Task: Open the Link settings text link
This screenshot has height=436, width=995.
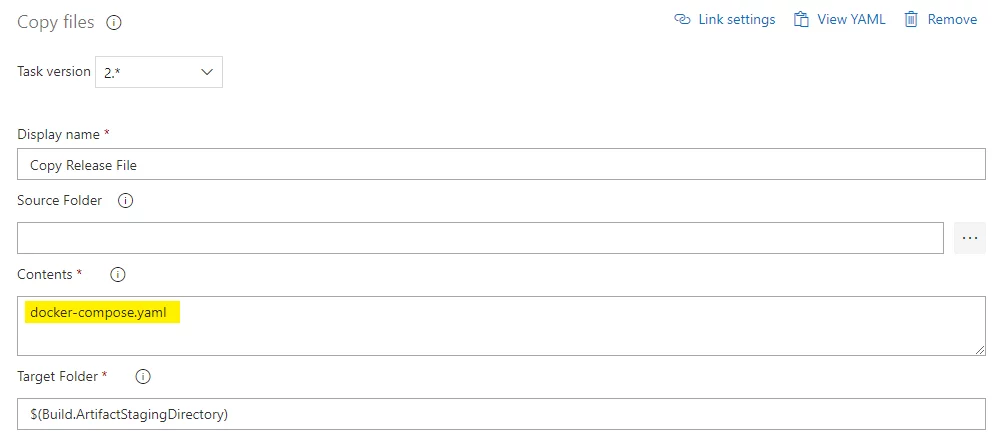Action: click(737, 20)
